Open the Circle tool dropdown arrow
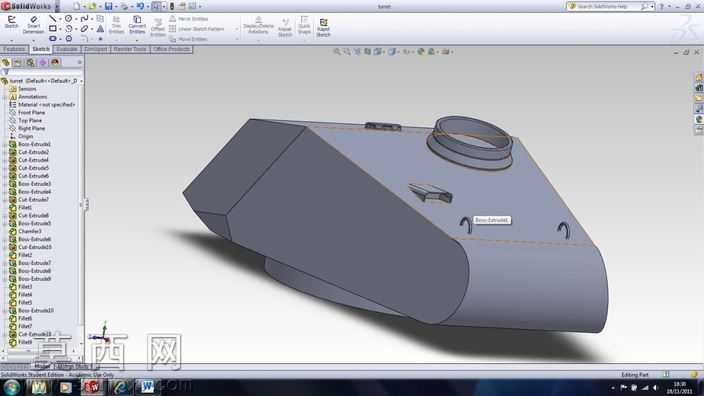Screen dimensions: 704x396 [75, 19]
